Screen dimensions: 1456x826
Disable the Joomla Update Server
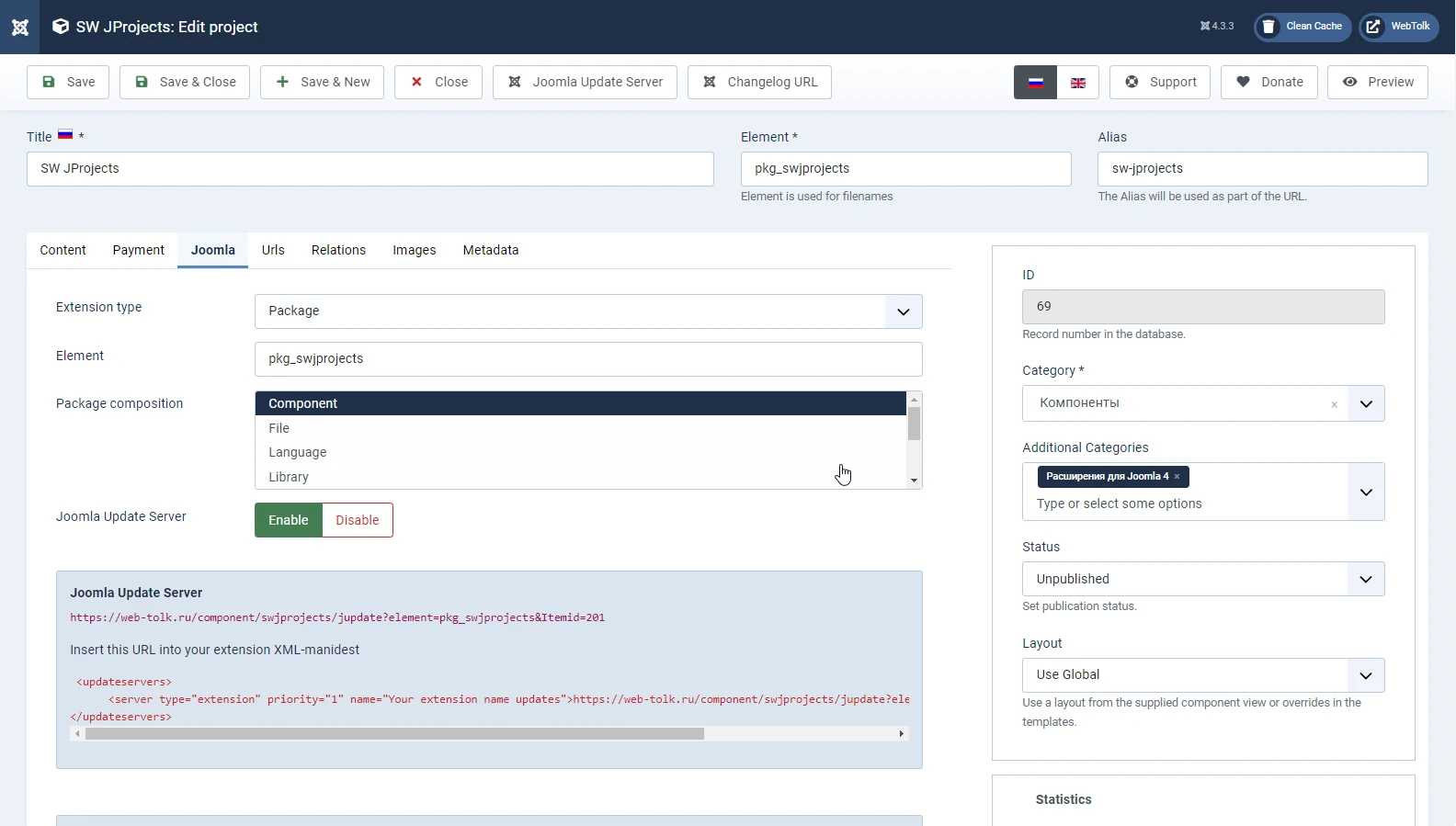[x=358, y=520]
